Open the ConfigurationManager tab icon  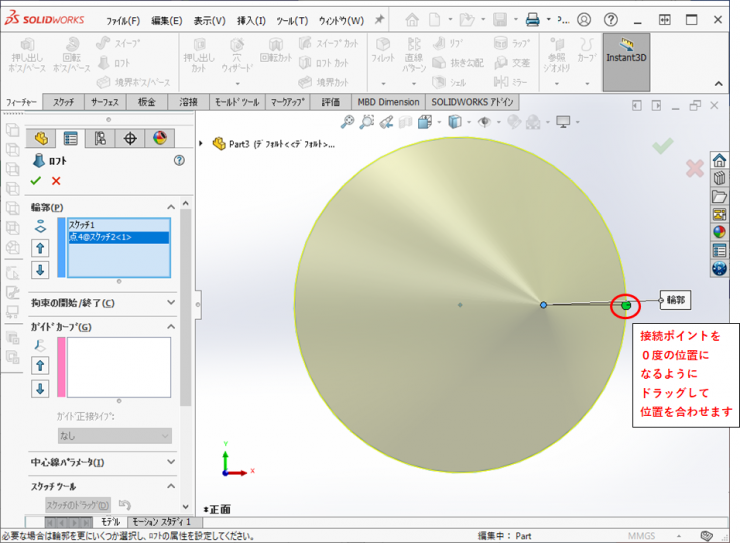[x=100, y=139]
